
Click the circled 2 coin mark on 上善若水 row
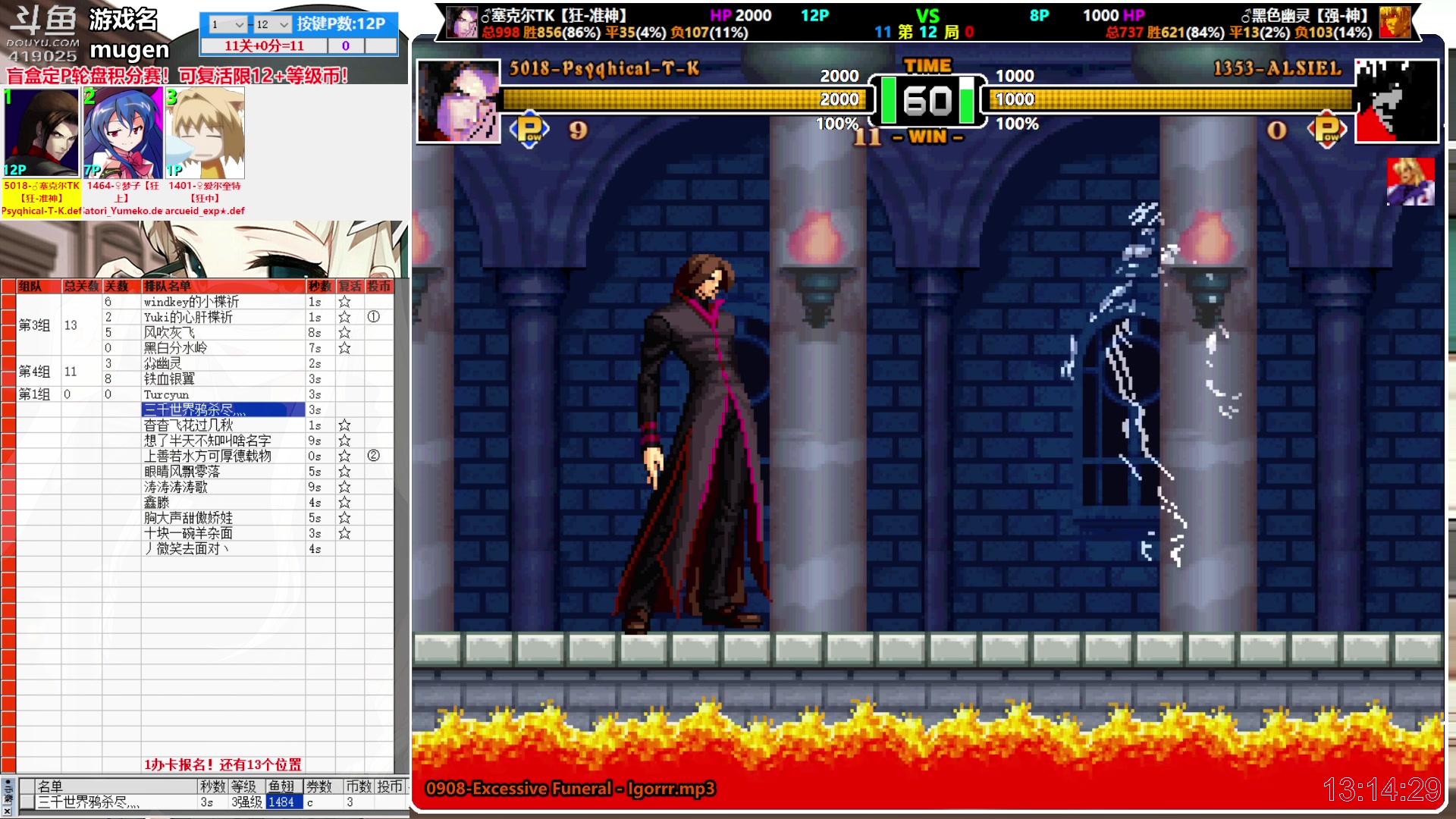(x=374, y=456)
